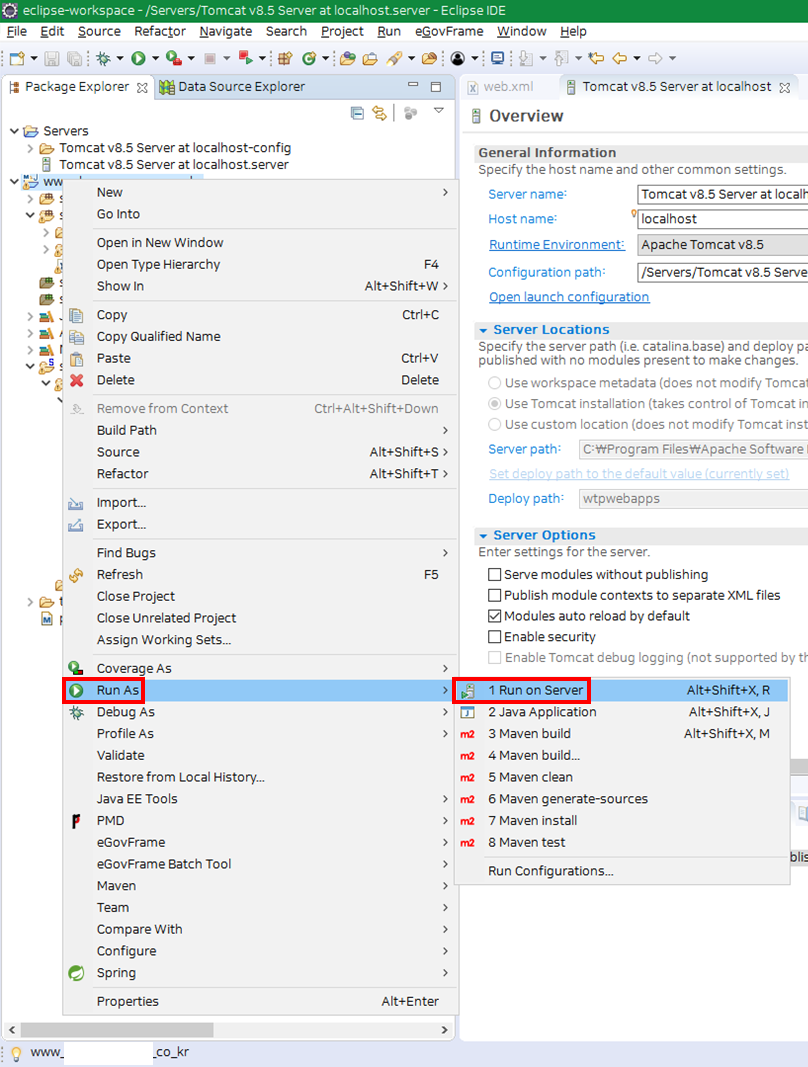Open the Navigate menu
Image resolution: width=808 pixels, height=1067 pixels.
pyautogui.click(x=225, y=31)
